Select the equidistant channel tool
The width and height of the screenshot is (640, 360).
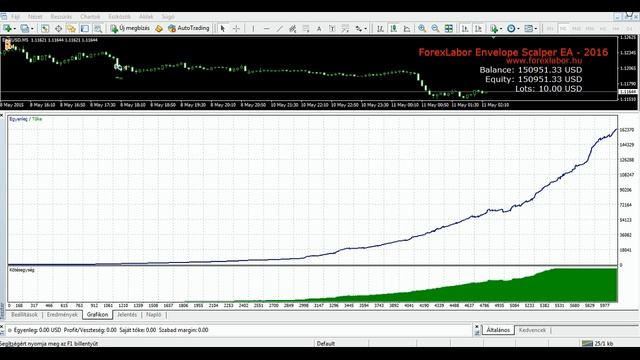coord(293,28)
